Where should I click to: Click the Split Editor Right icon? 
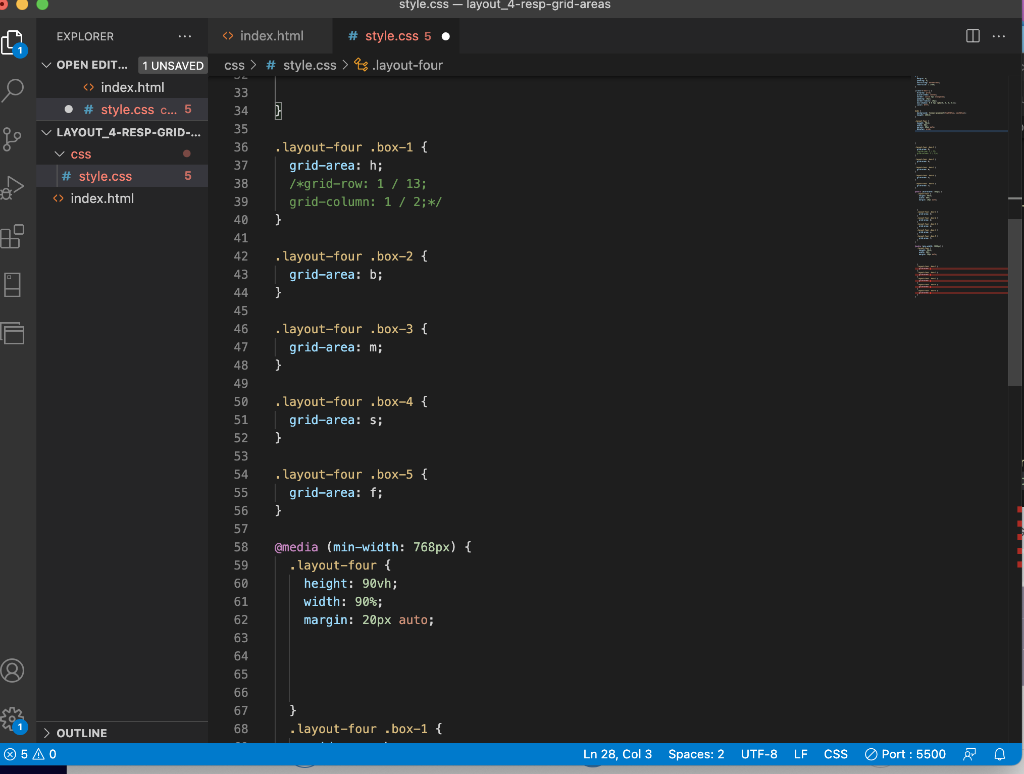click(x=973, y=36)
